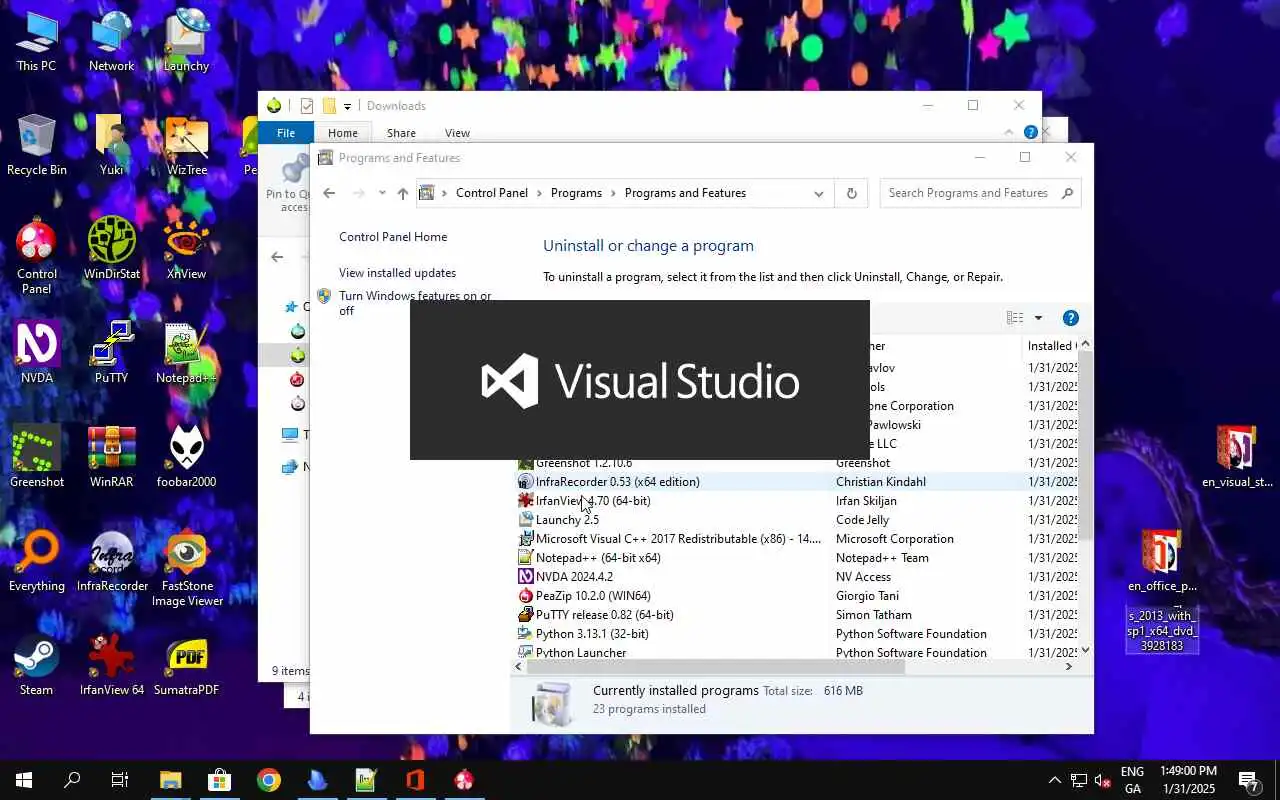Switch to the View tab in Downloads

click(457, 133)
